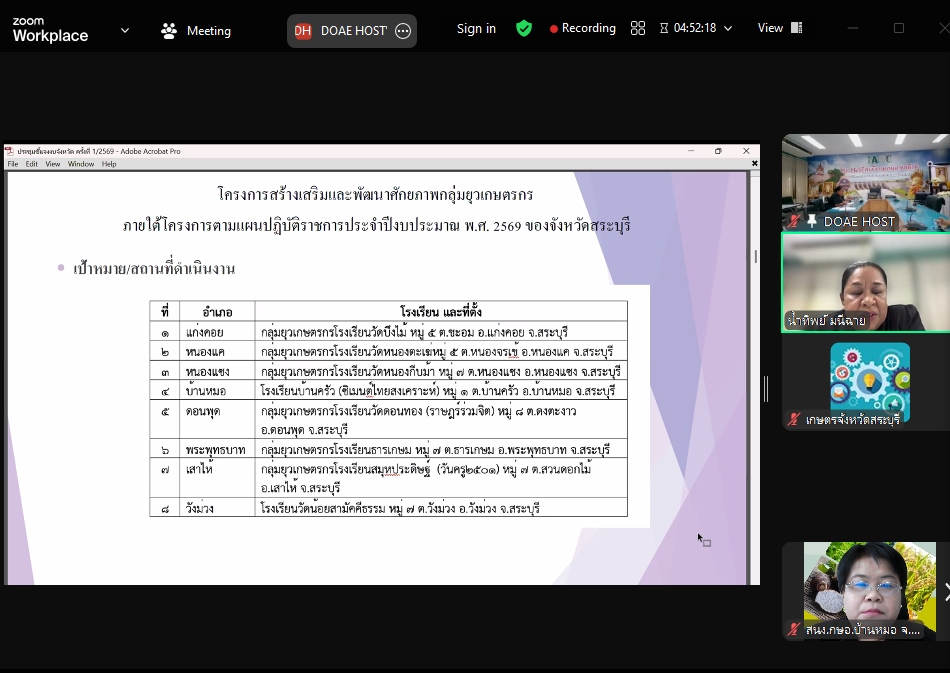950x673 pixels.
Task: Click the Meeting participants icon
Action: (x=169, y=31)
